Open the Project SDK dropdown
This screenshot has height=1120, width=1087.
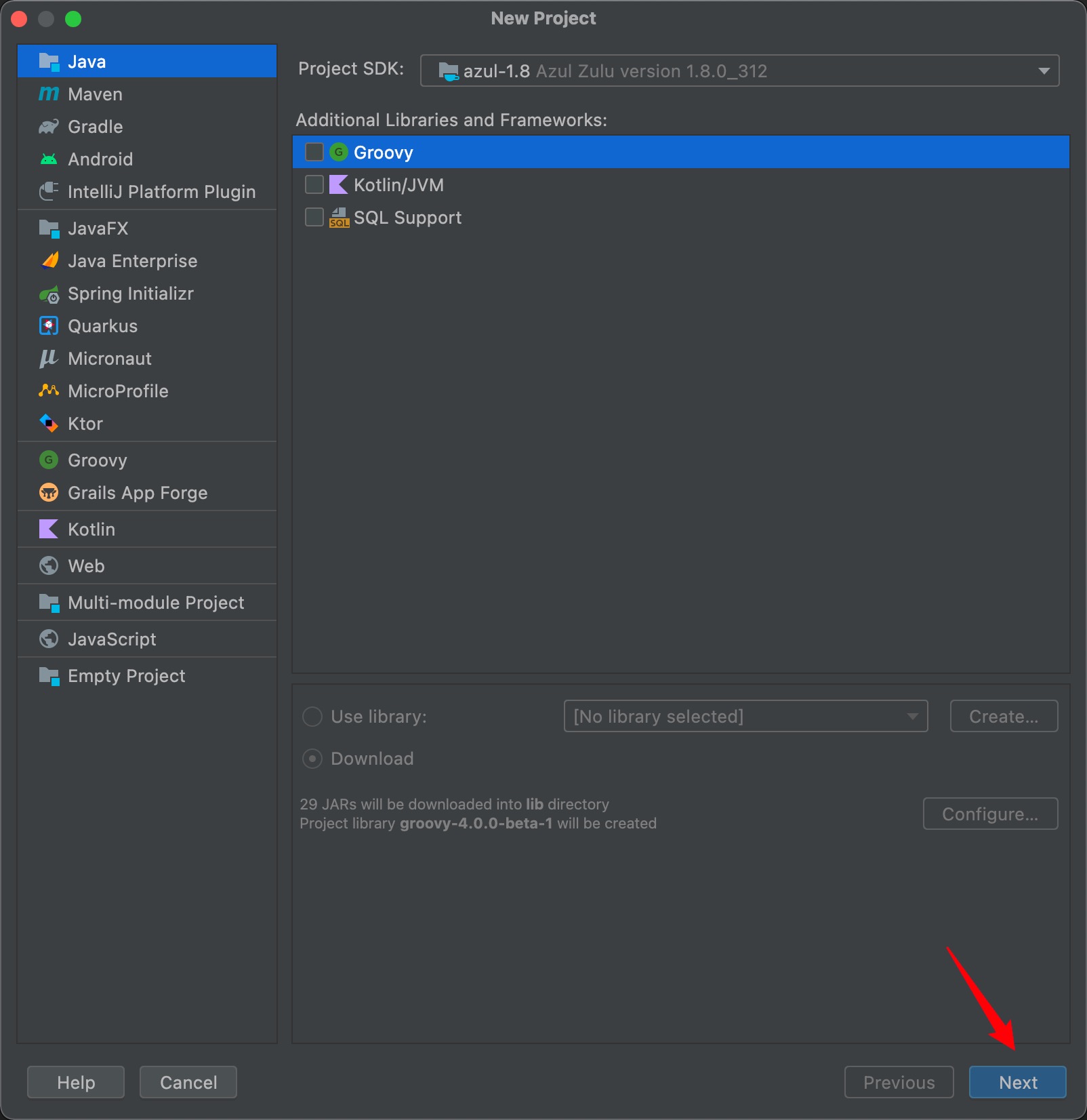click(739, 71)
